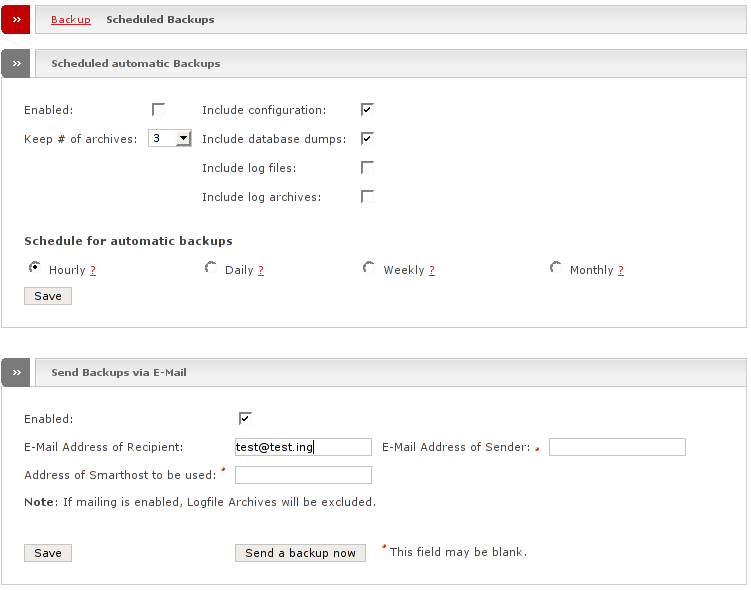Toggle Include database dumps checkbox
Image resolution: width=751 pixels, height=590 pixels.
tap(367, 138)
